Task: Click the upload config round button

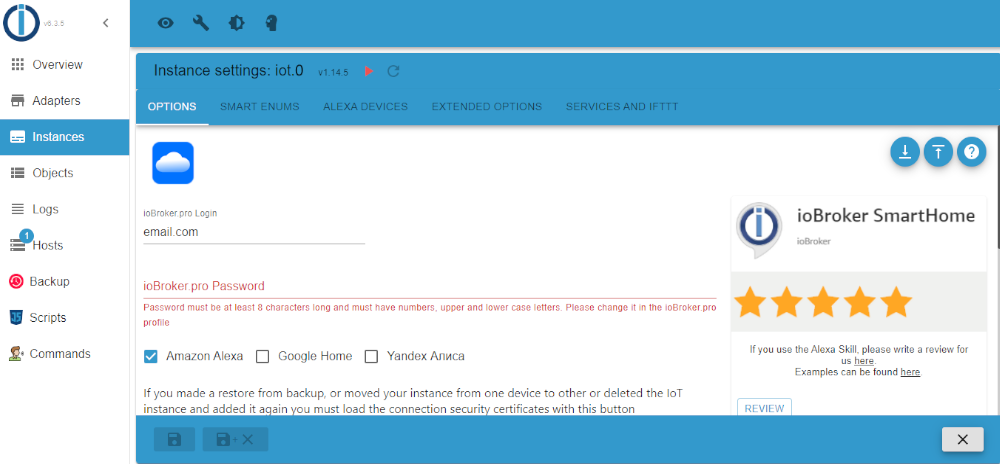Action: tap(938, 152)
